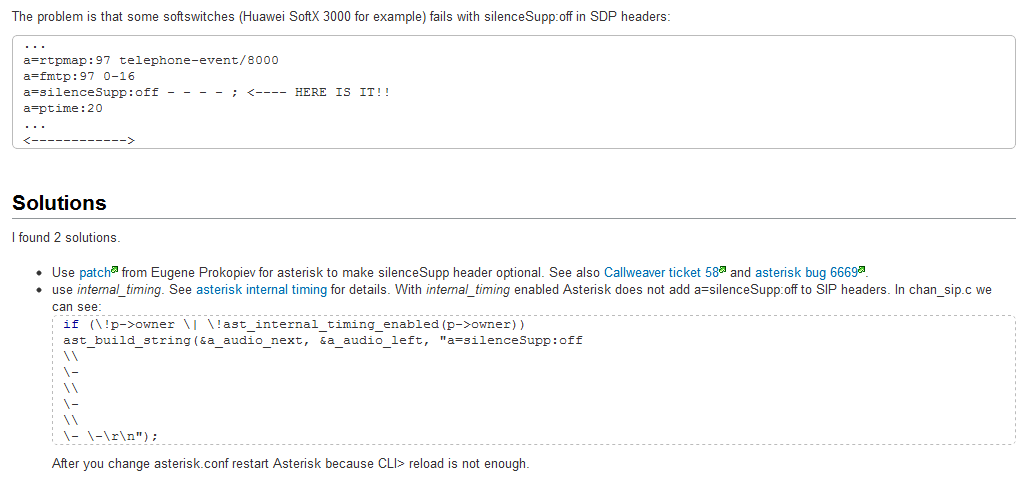Click the Solutions section heading
The width and height of the screenshot is (1025, 491).
point(59,203)
